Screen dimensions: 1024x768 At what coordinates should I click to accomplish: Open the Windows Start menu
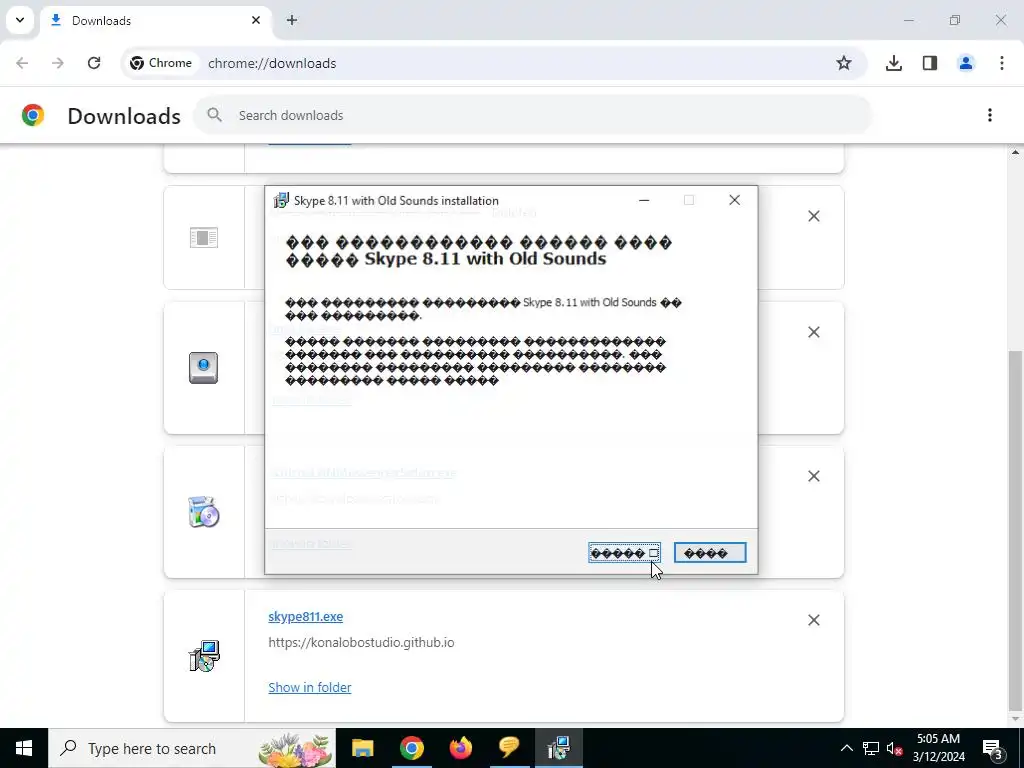24,748
